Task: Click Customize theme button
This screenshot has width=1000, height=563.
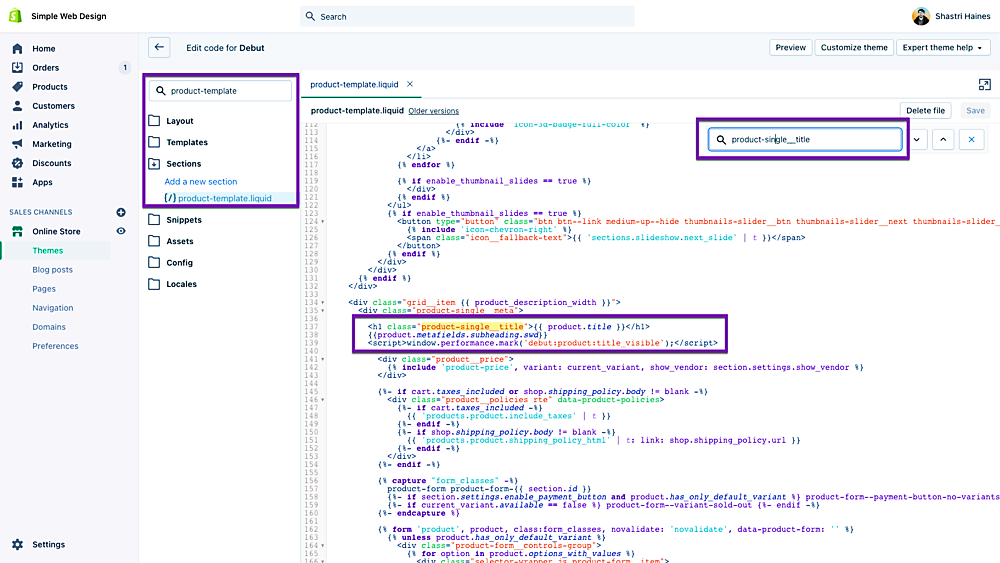Action: [x=854, y=47]
